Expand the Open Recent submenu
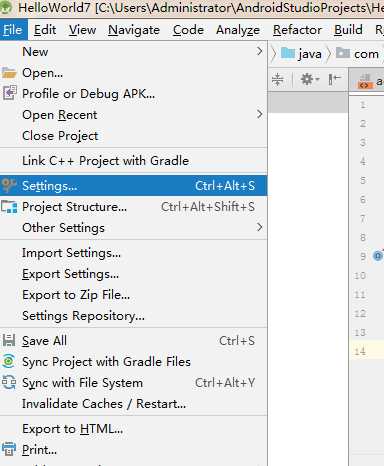Viewport: 384px width, 466px height. [x=260, y=114]
